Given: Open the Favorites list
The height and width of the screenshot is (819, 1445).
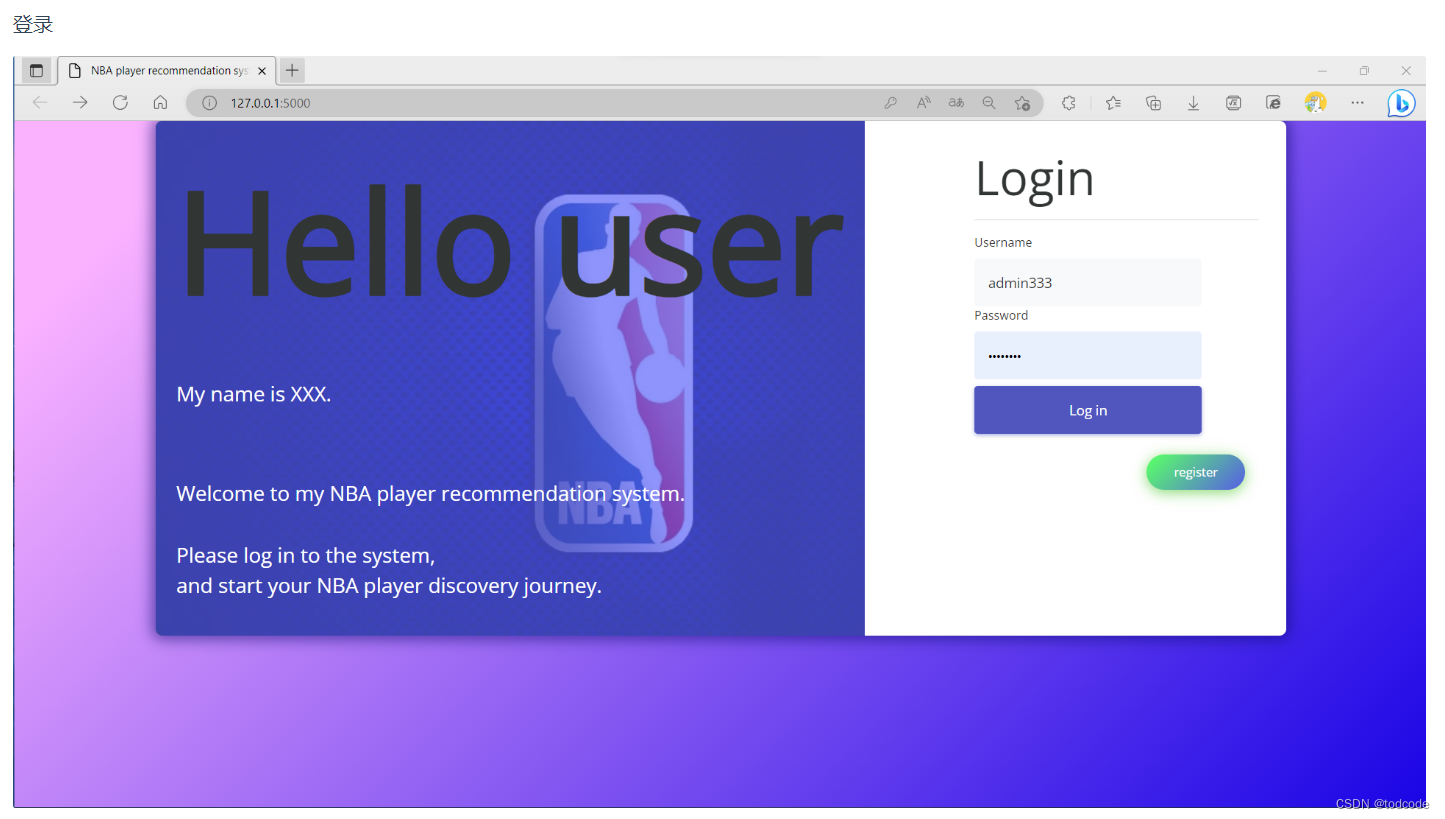Looking at the screenshot, I should pos(1113,102).
